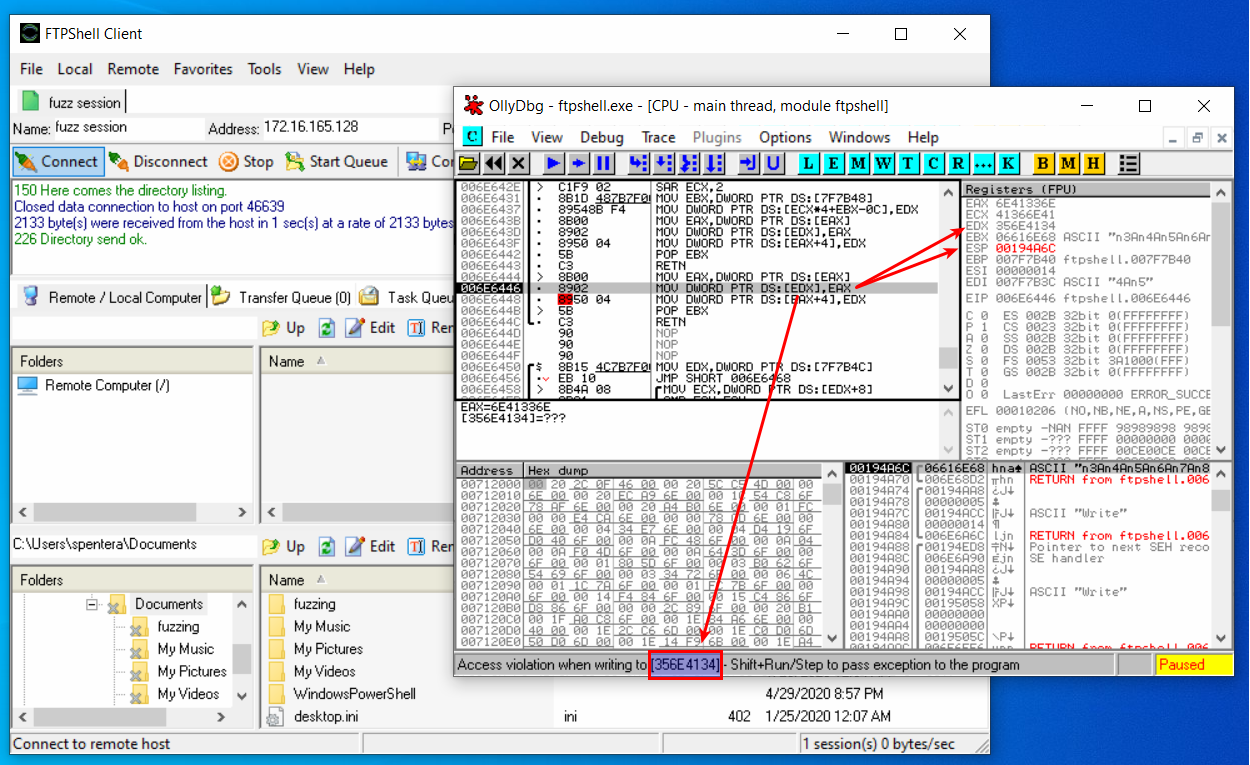Click OllyDbg Trace over icon
The height and width of the screenshot is (765, 1250).
point(714,163)
